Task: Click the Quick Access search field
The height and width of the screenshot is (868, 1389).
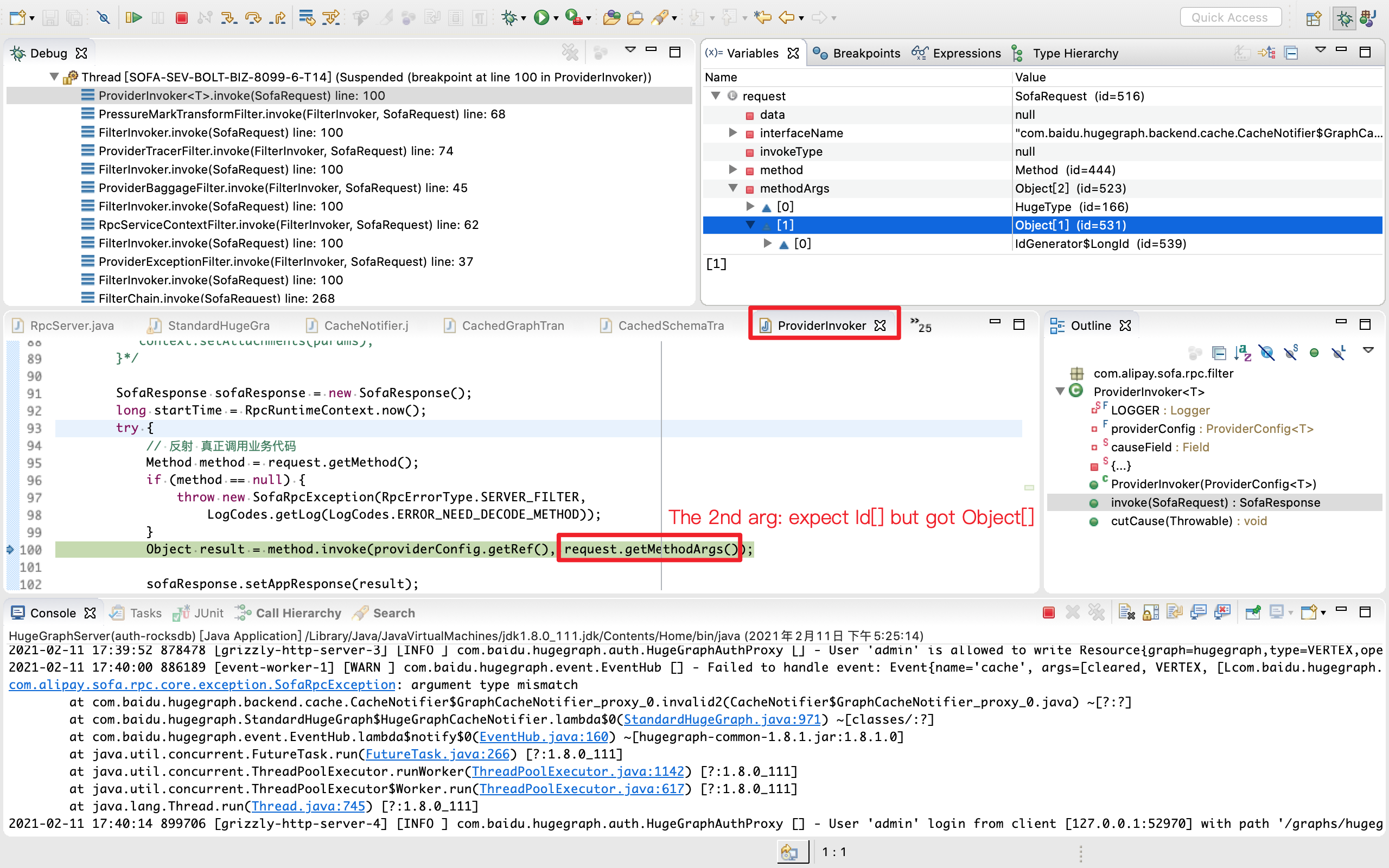Action: click(1230, 18)
